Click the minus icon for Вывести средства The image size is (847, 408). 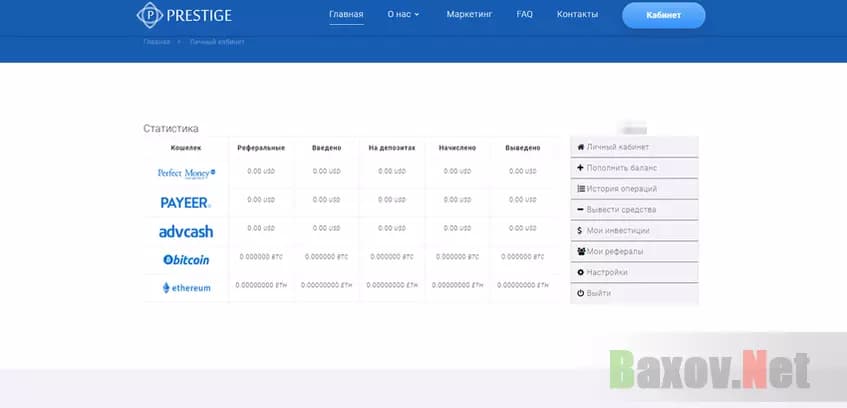581,210
